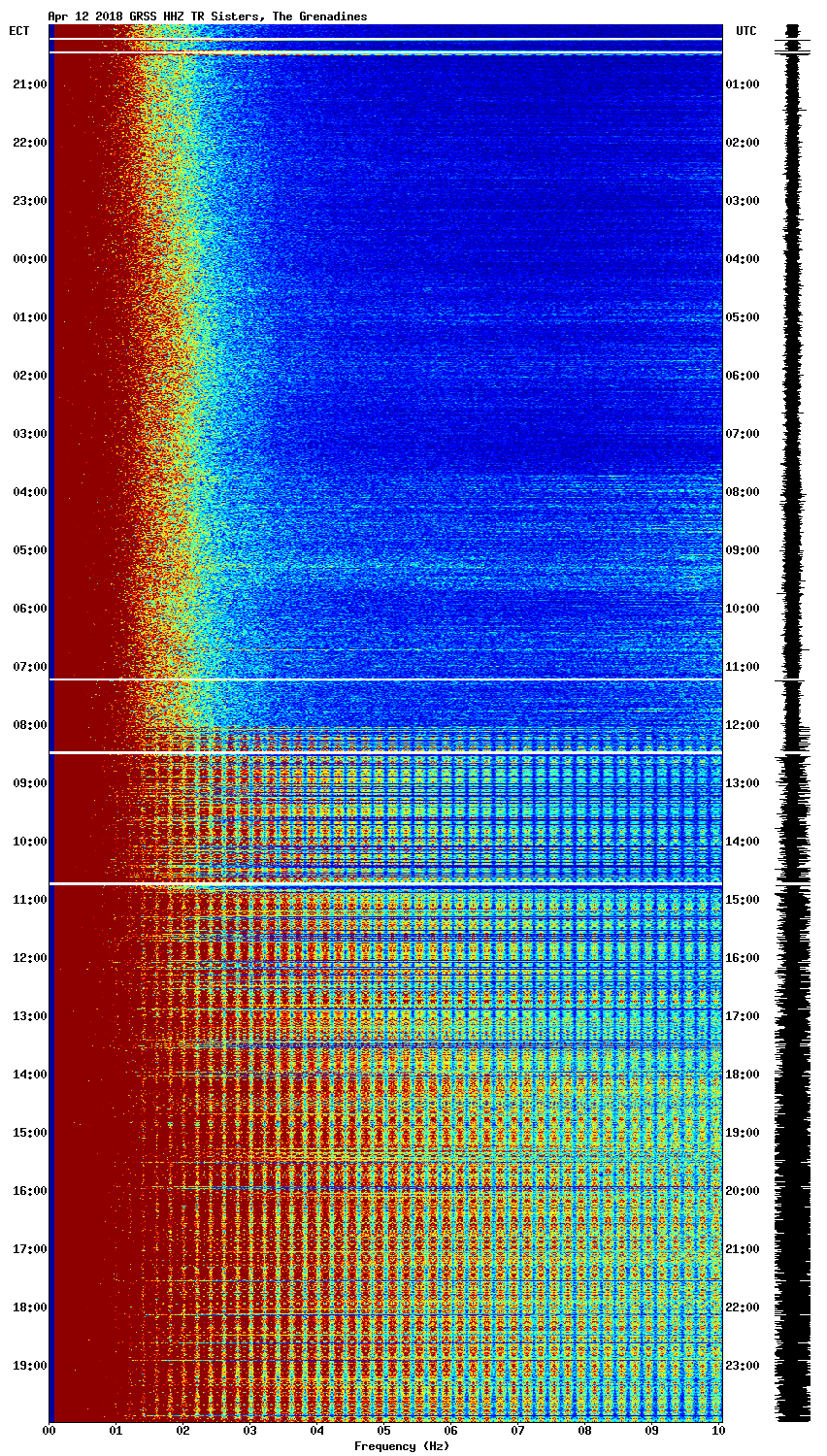Click the 10:00 UTC time tick label
Viewport: 827px width, 1456px height.
click(x=743, y=609)
